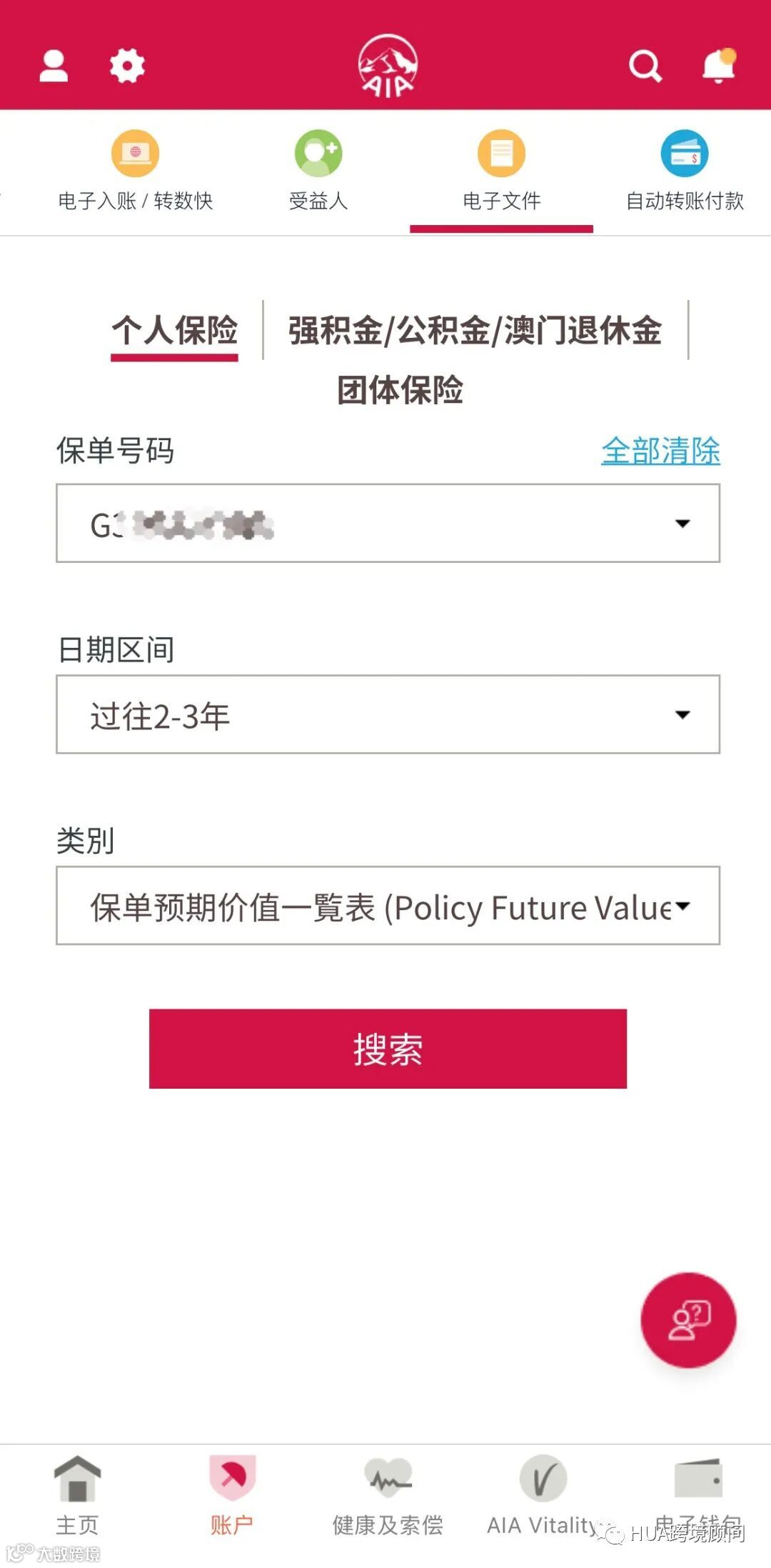This screenshot has height=1568, width=771.
Task: Open the user profile icon
Action: click(54, 66)
